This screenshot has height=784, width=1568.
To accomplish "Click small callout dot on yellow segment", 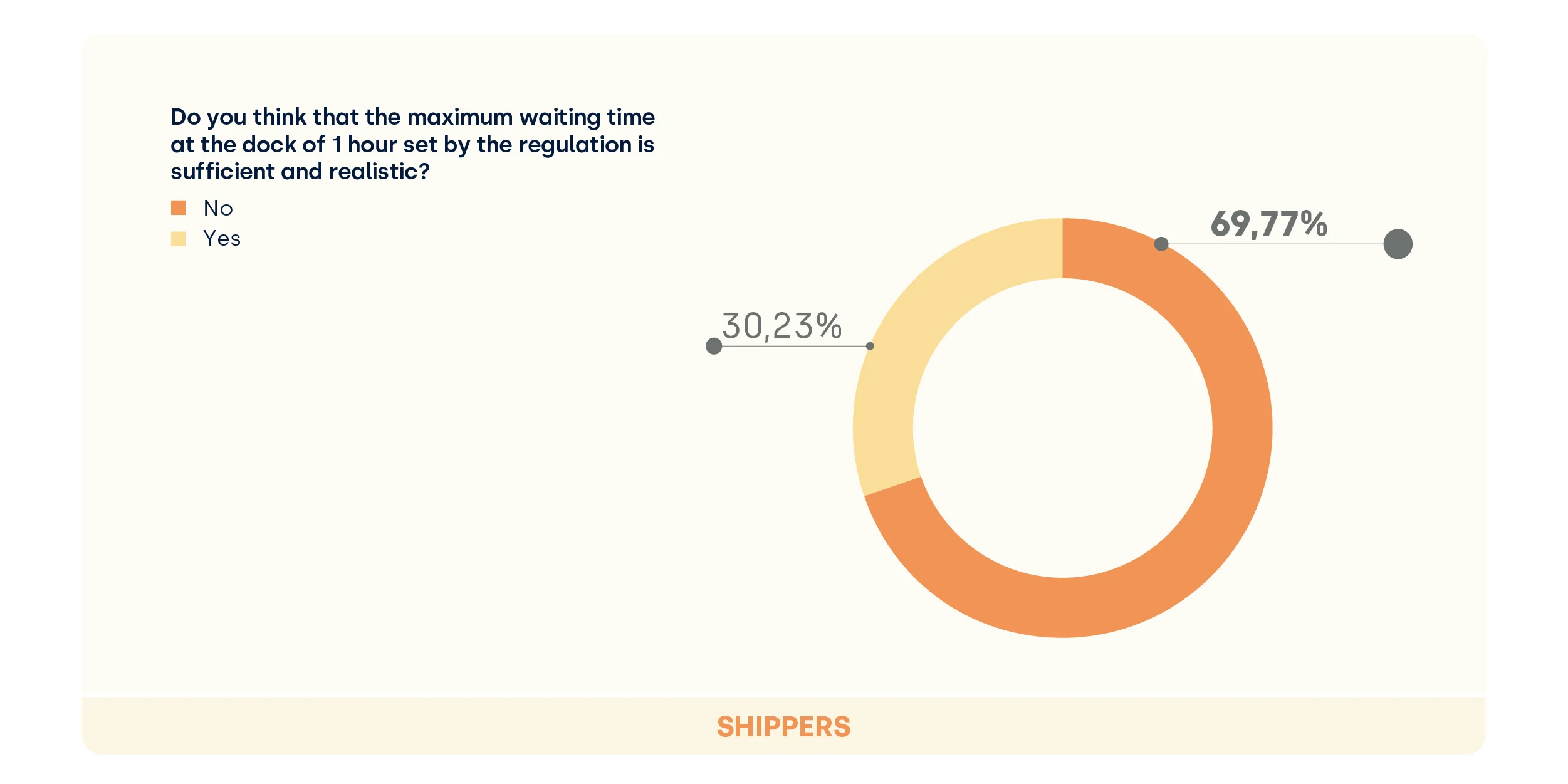I will click(x=870, y=346).
